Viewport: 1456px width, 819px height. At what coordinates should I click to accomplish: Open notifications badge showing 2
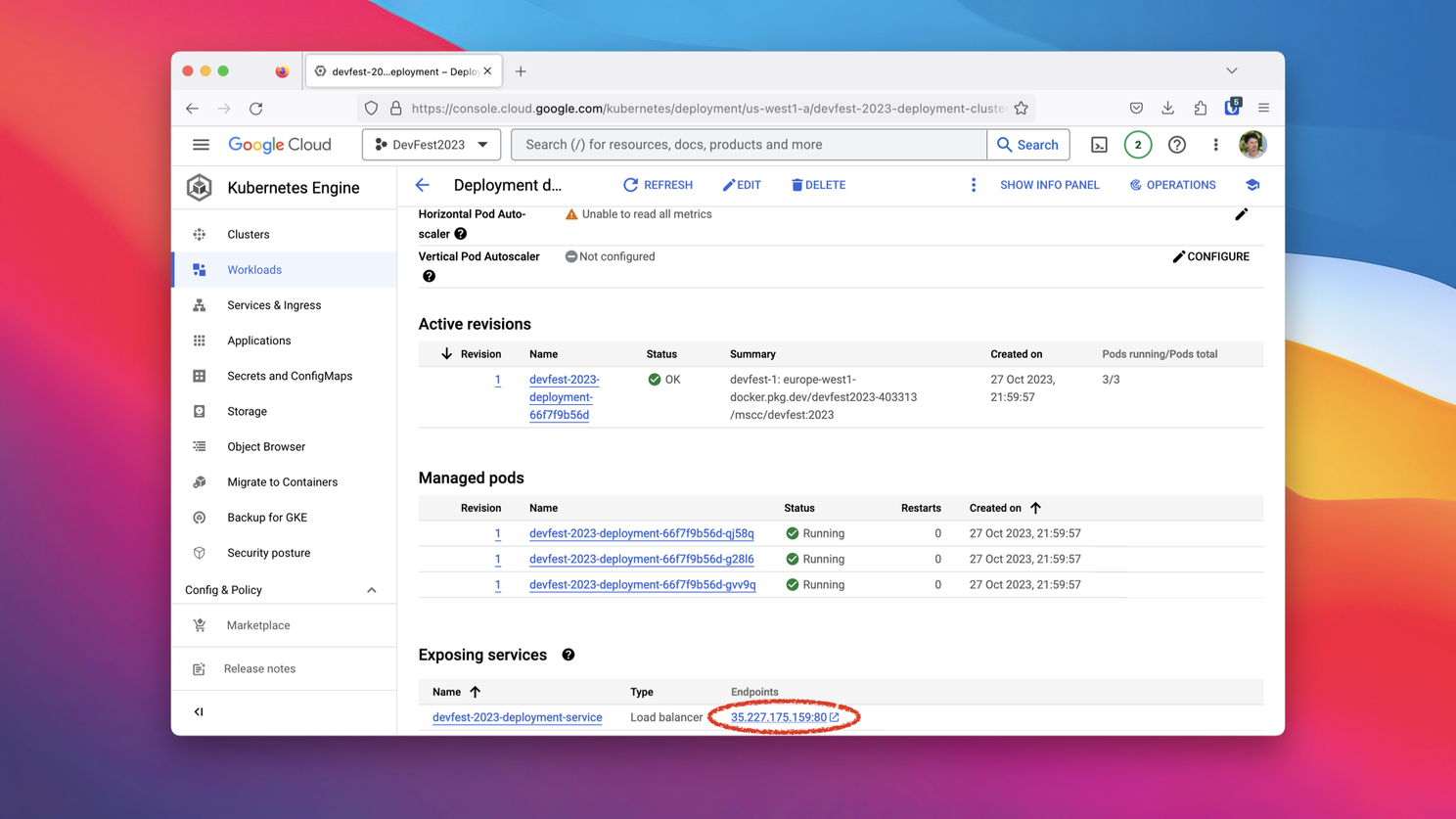click(x=1137, y=145)
